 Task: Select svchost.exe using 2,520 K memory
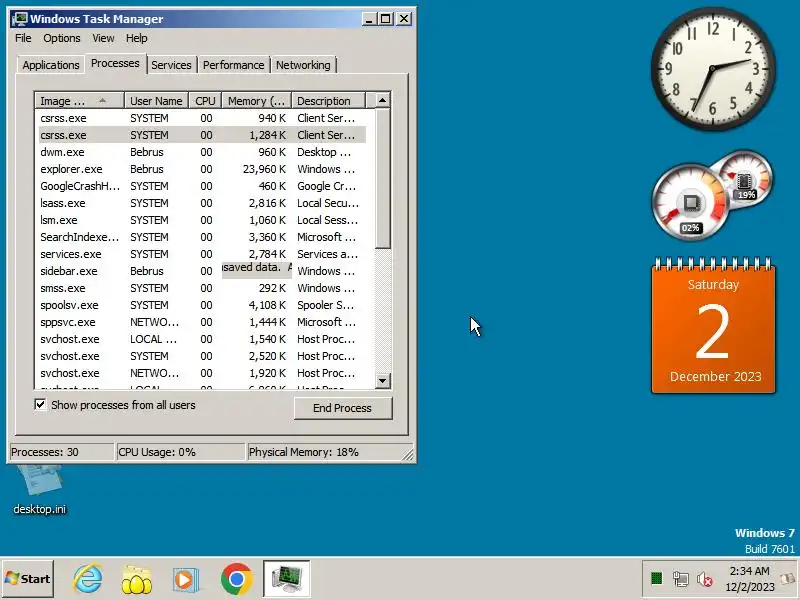pos(201,356)
